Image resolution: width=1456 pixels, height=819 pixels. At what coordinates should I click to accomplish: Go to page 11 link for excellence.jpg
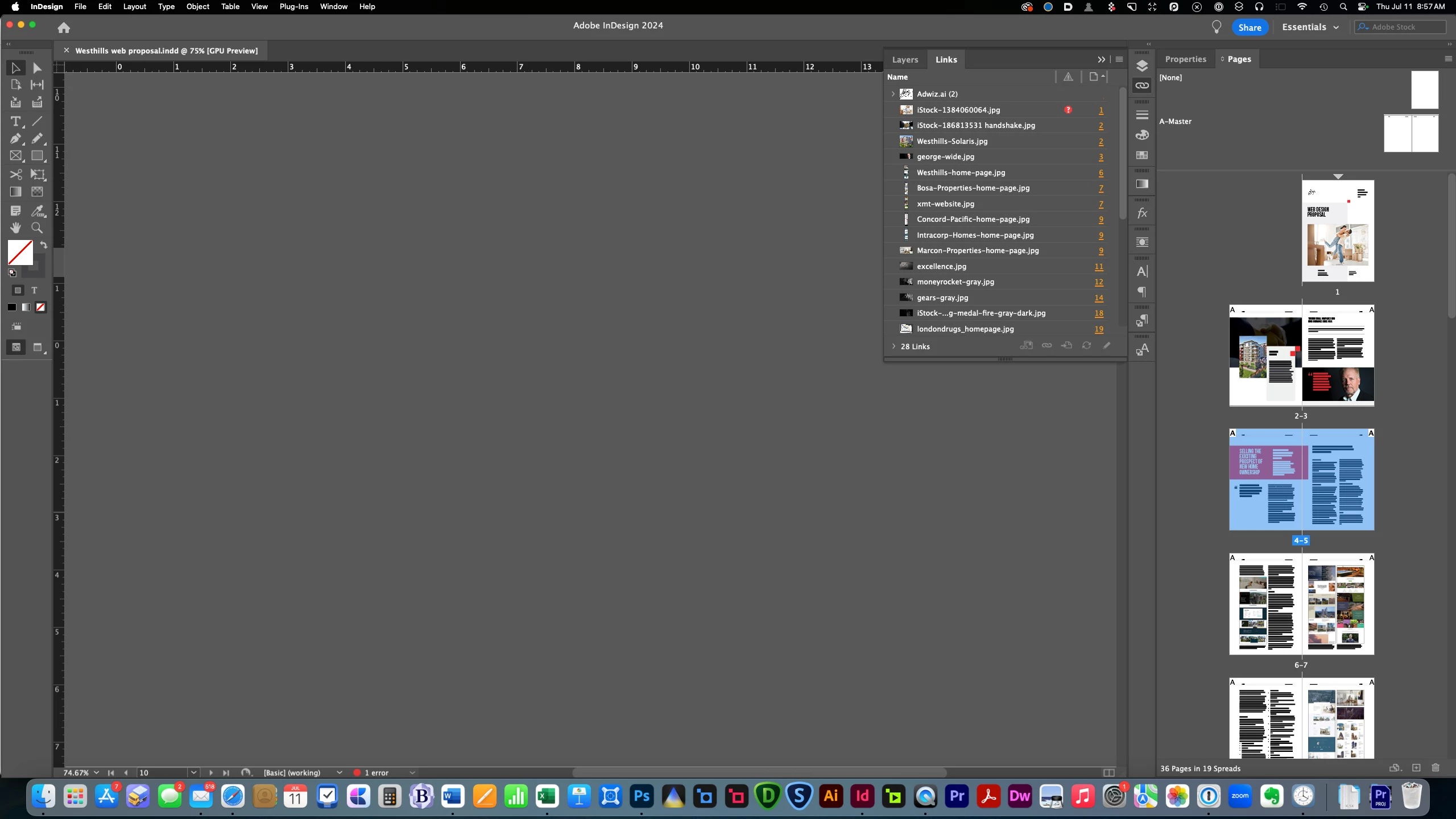click(1098, 266)
